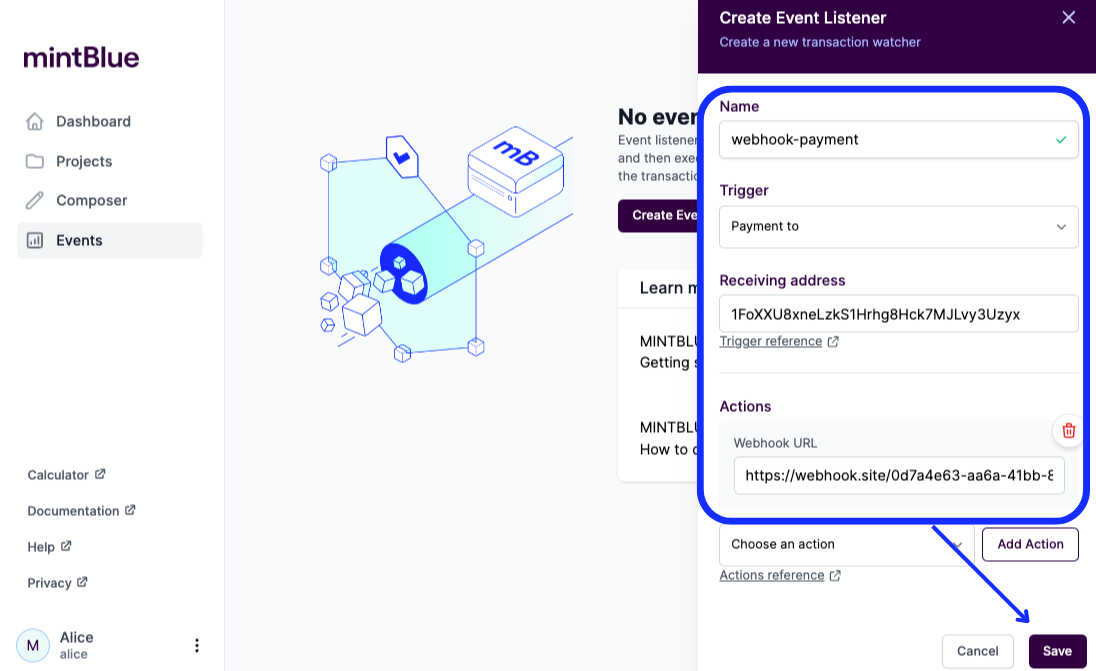Delete the webhook action with trash icon
The image size is (1096, 671).
coord(1068,431)
